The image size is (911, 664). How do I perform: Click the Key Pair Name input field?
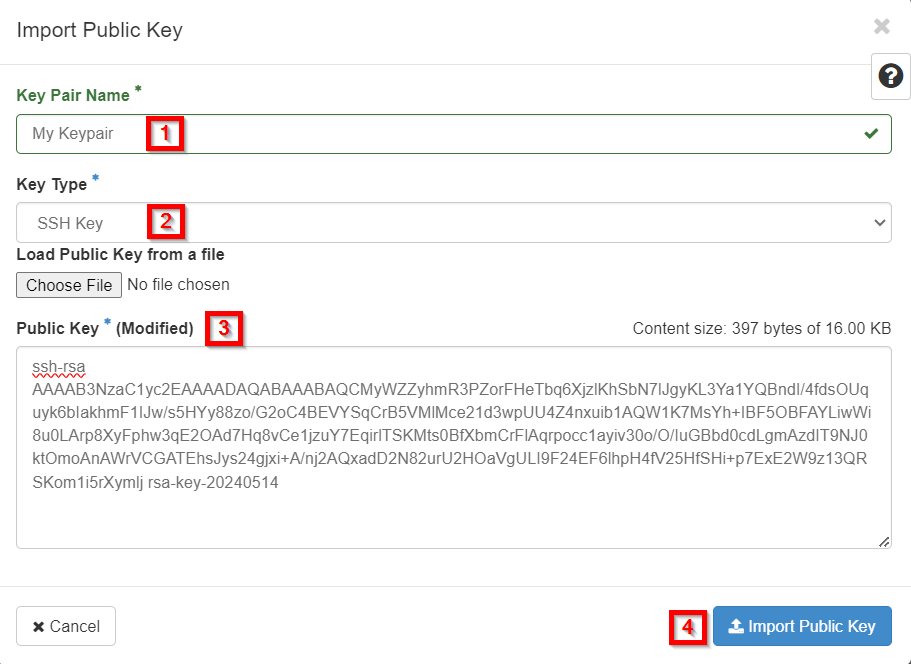click(x=454, y=134)
